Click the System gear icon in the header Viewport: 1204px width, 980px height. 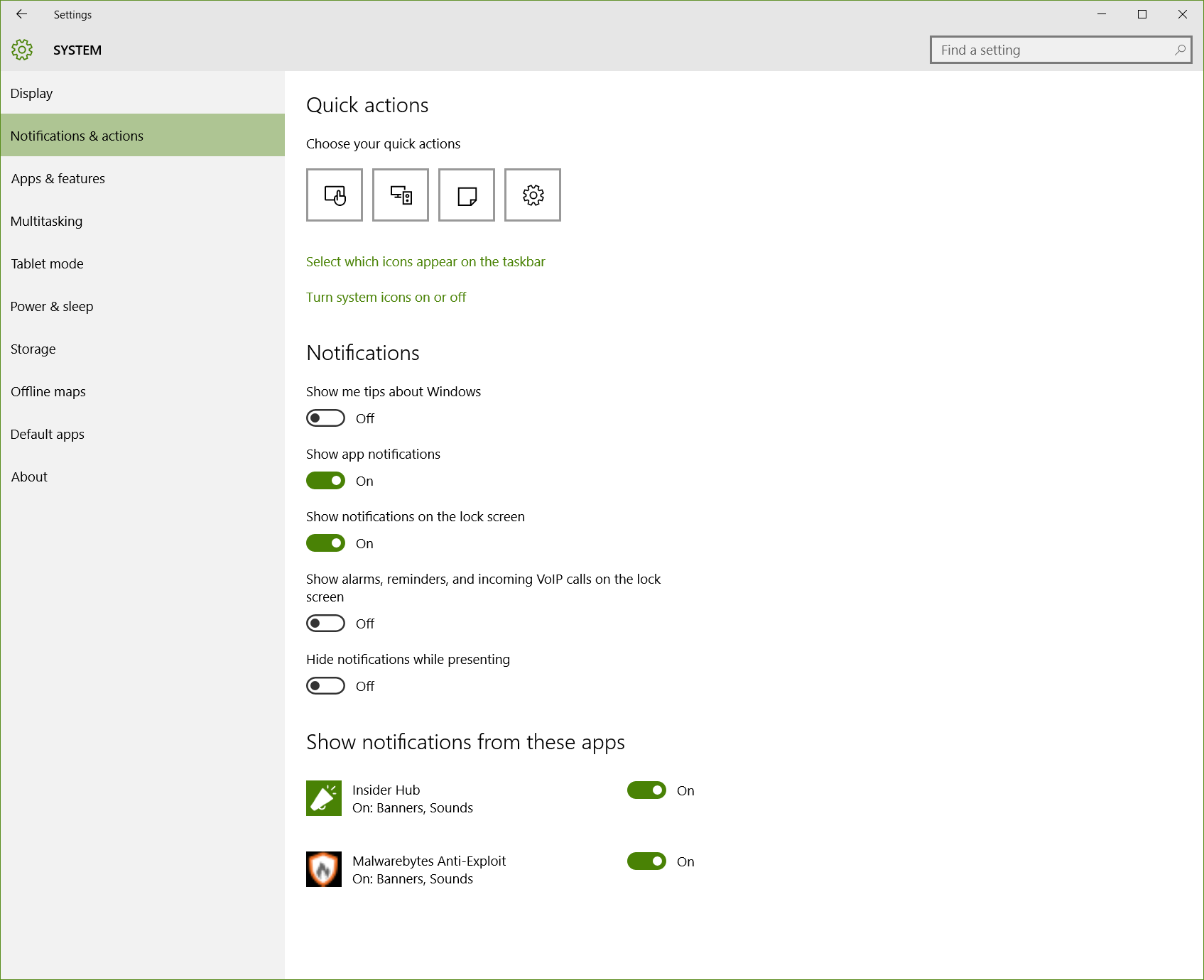(x=22, y=50)
